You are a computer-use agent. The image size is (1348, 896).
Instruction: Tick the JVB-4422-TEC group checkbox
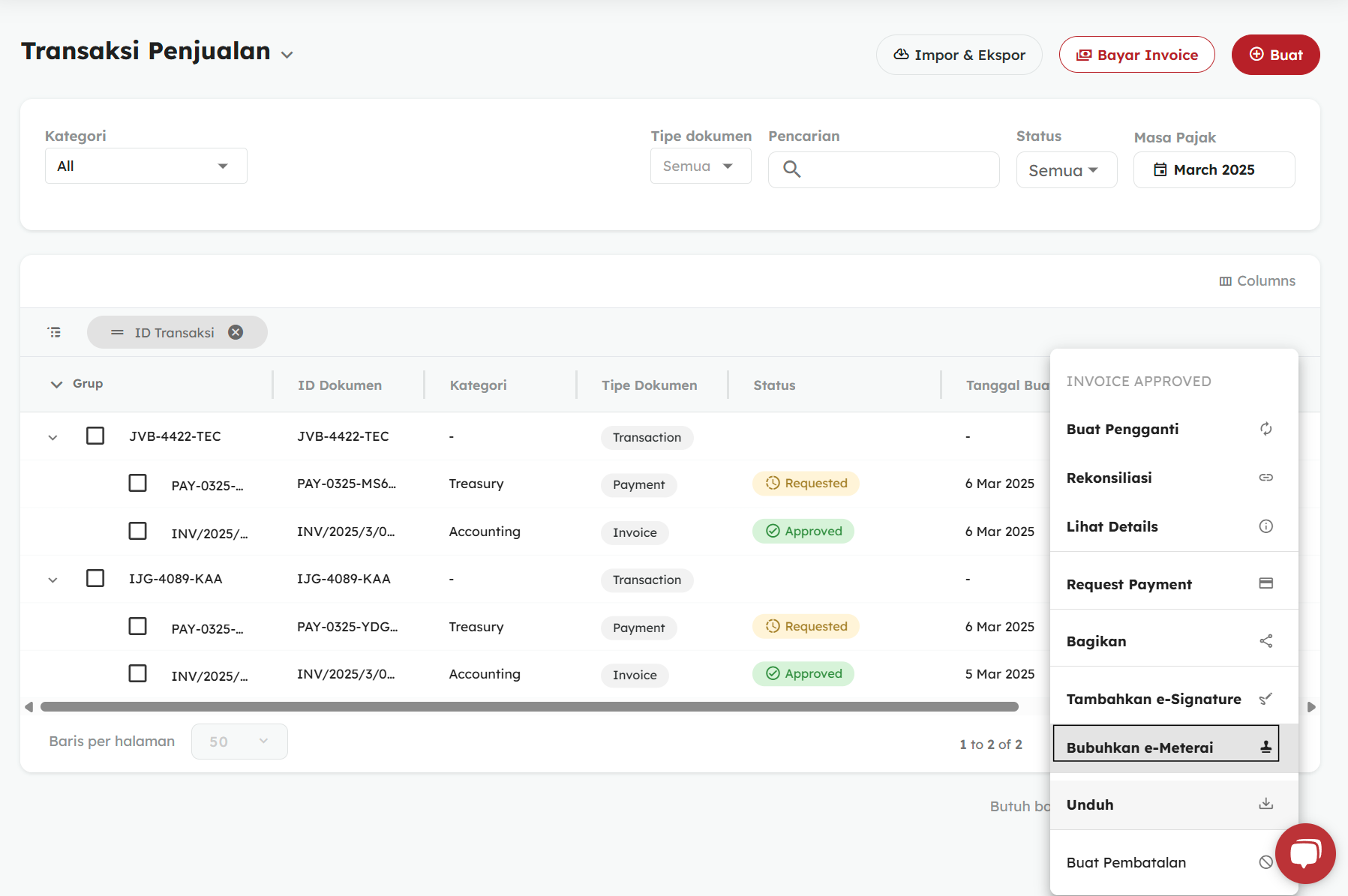(95, 436)
